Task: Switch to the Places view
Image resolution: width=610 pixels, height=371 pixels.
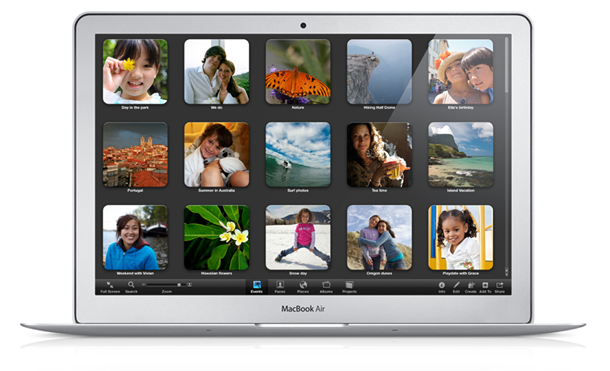Action: coord(303,285)
